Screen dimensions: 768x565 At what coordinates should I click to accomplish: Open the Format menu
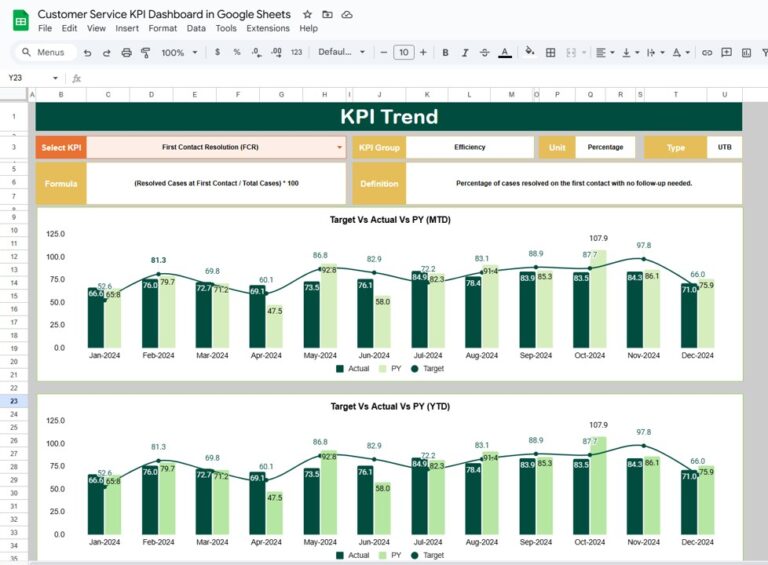coord(163,28)
